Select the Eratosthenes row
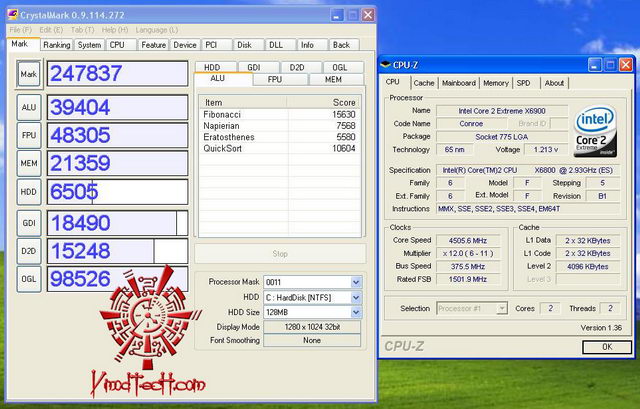640x409 pixels. point(279,137)
